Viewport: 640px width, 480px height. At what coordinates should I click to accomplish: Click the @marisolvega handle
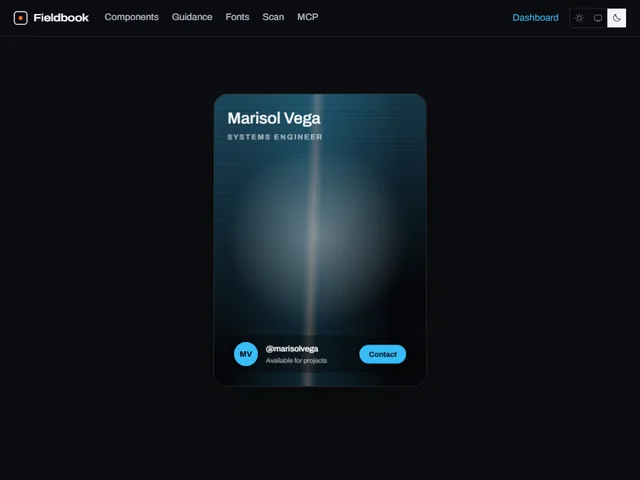[292, 349]
